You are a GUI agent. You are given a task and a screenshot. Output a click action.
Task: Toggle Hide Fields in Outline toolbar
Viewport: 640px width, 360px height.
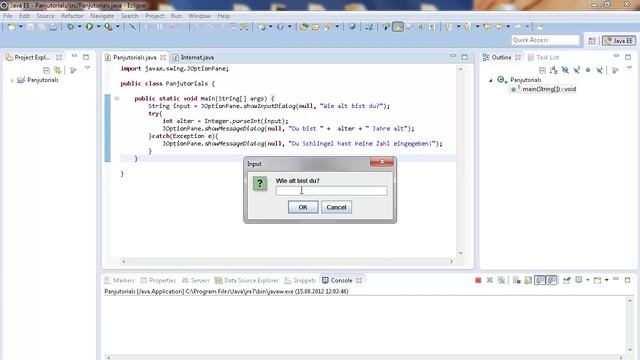[565, 71]
